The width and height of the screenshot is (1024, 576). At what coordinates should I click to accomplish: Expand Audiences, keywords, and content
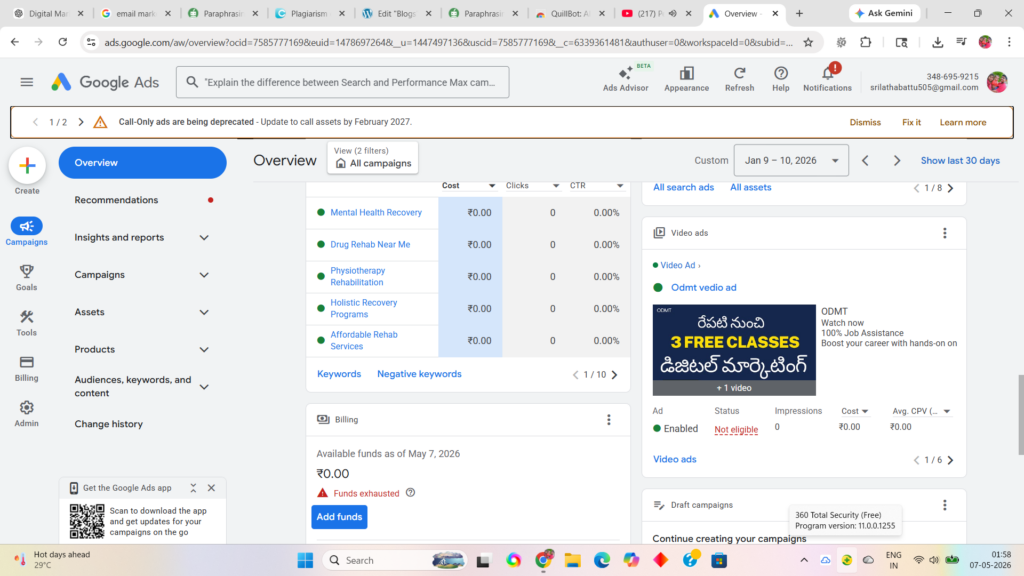coord(204,387)
